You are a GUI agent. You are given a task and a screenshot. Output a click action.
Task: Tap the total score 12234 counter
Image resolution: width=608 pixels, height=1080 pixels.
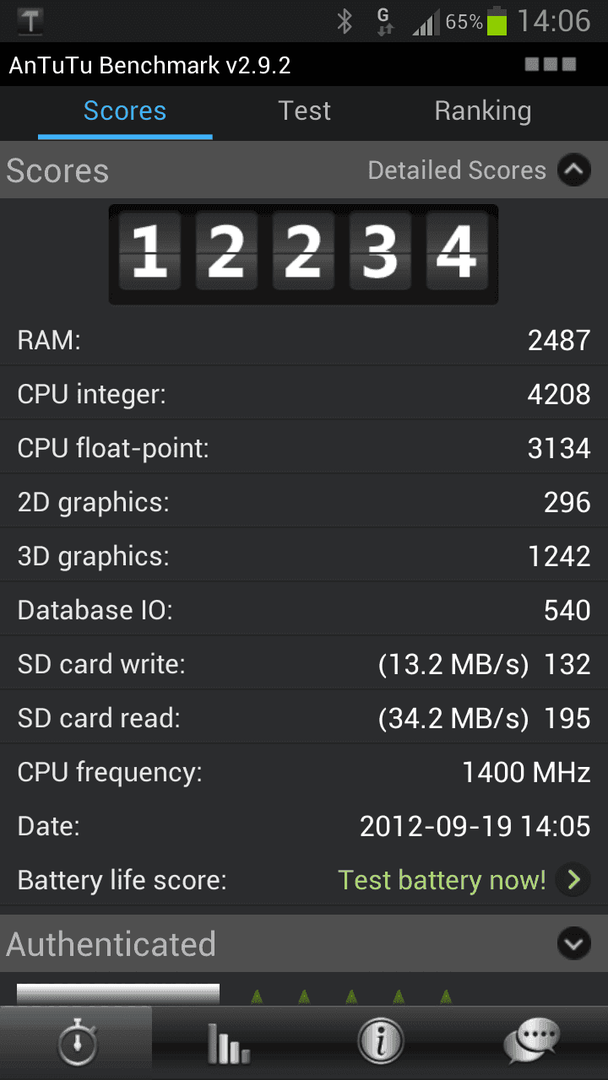click(304, 254)
